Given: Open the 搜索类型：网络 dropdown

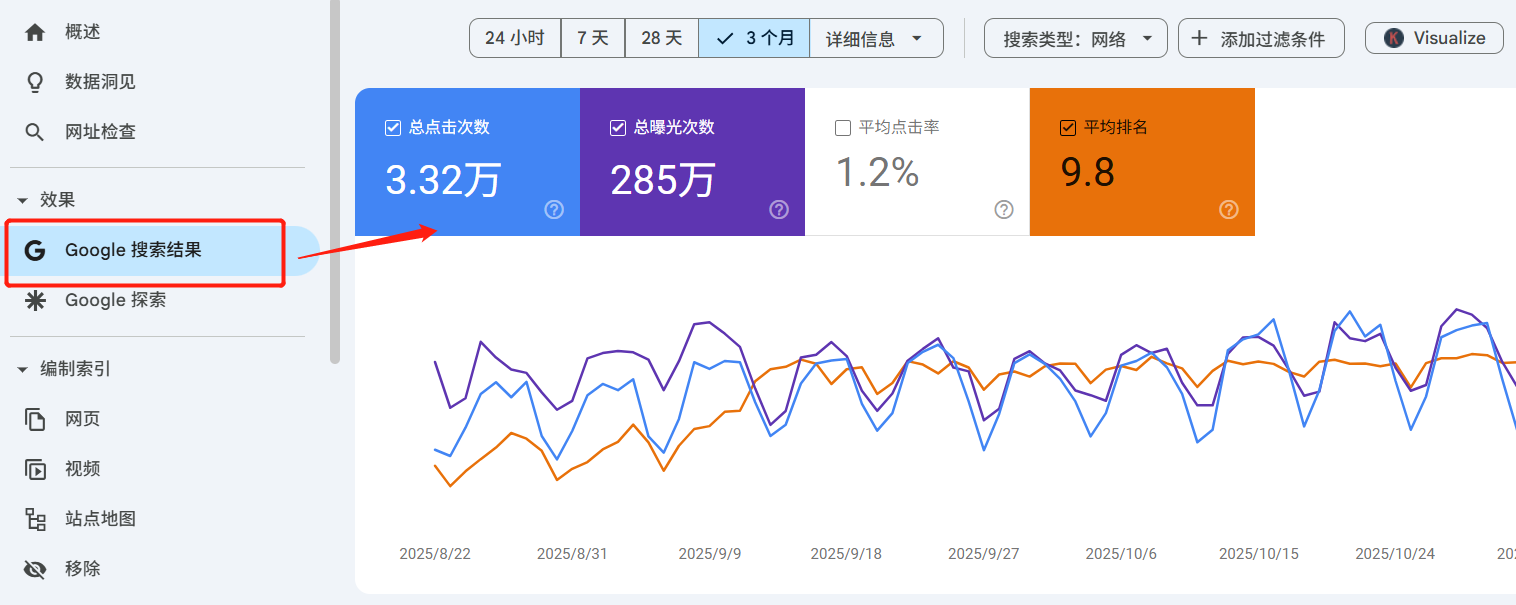Looking at the screenshot, I should click(1075, 37).
